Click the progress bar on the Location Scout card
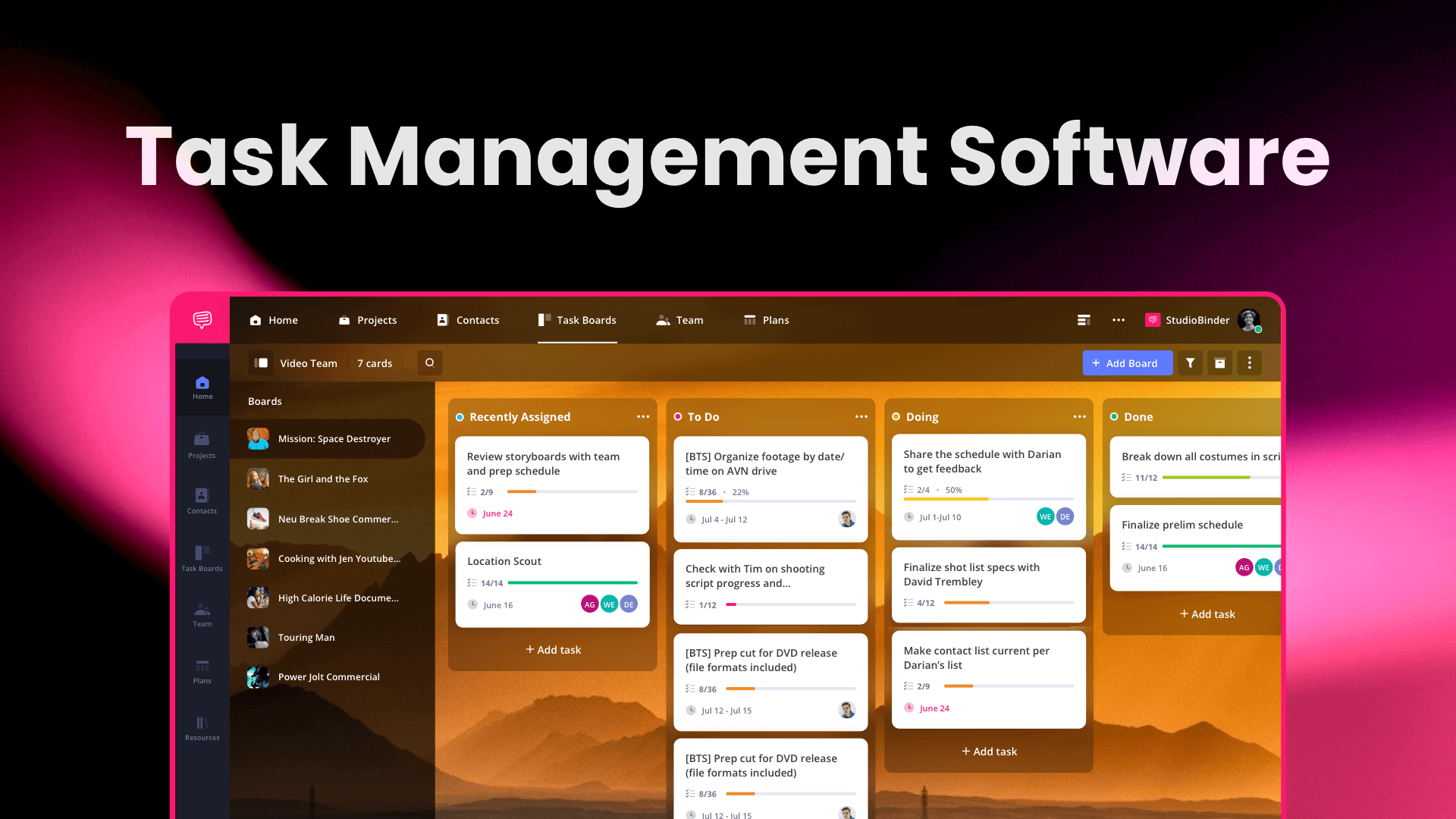The width and height of the screenshot is (1456, 819). coord(573,582)
